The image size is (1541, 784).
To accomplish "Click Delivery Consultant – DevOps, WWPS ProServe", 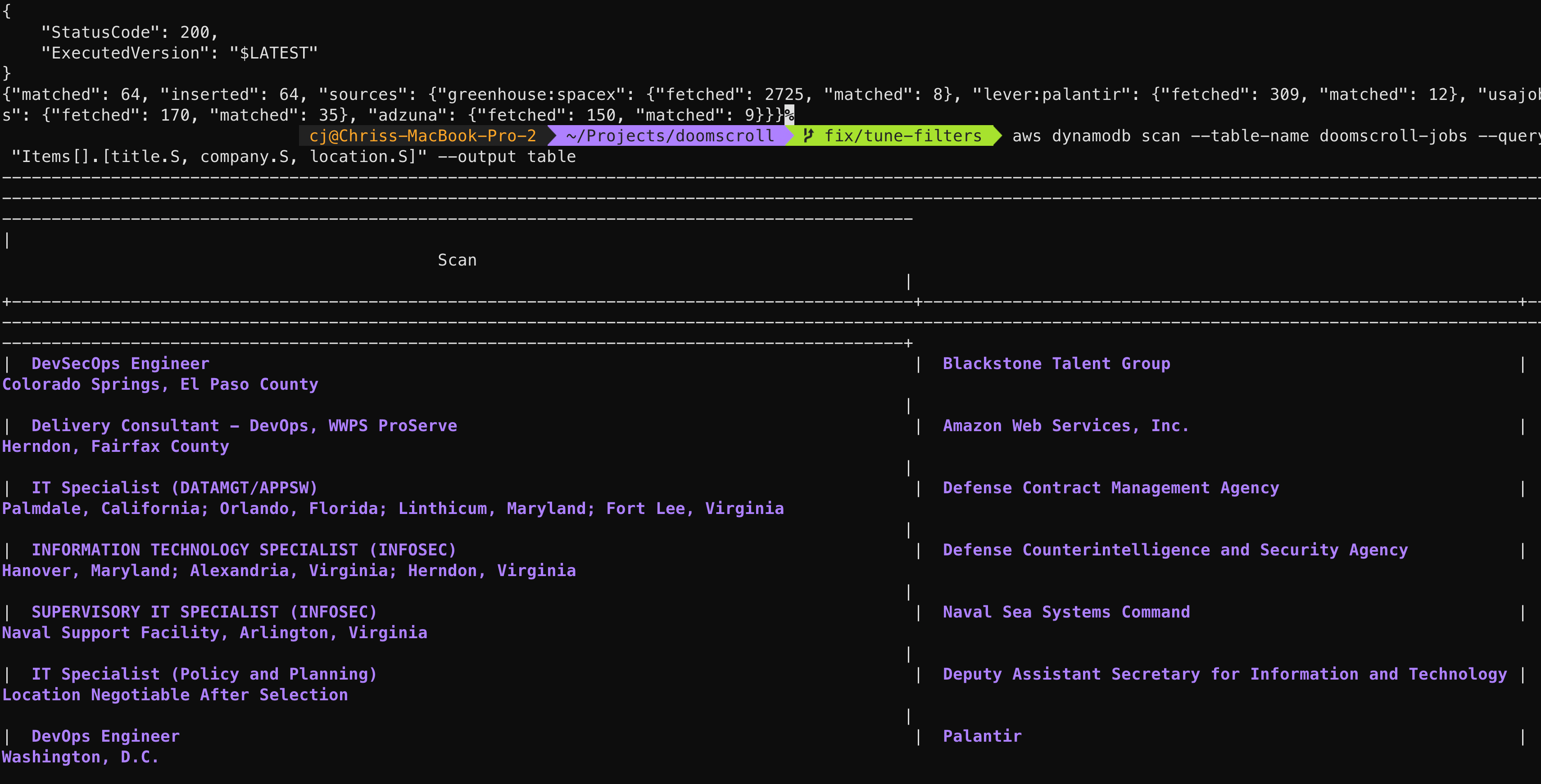I will (244, 426).
